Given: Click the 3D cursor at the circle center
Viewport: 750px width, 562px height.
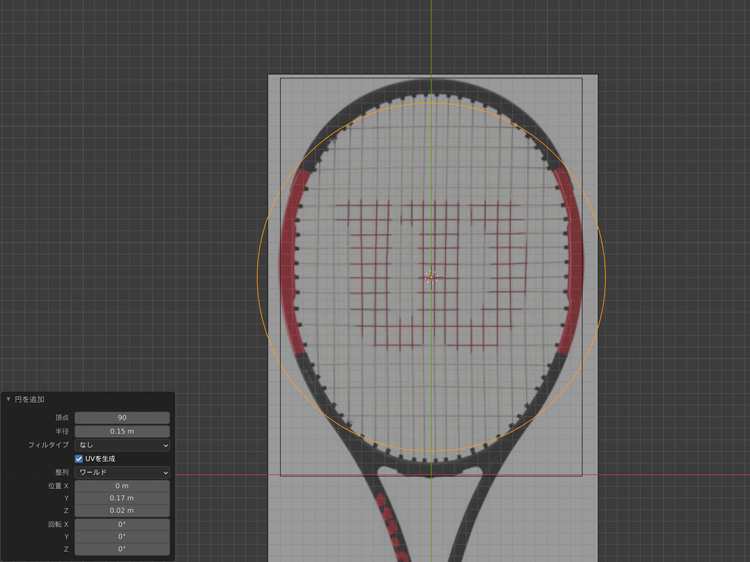Looking at the screenshot, I should pyautogui.click(x=431, y=276).
